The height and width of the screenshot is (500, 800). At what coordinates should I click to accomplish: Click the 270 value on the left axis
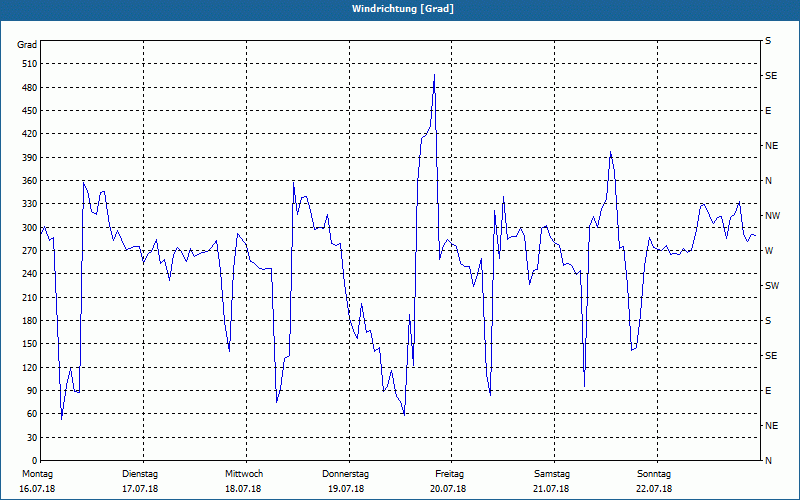(x=29, y=251)
